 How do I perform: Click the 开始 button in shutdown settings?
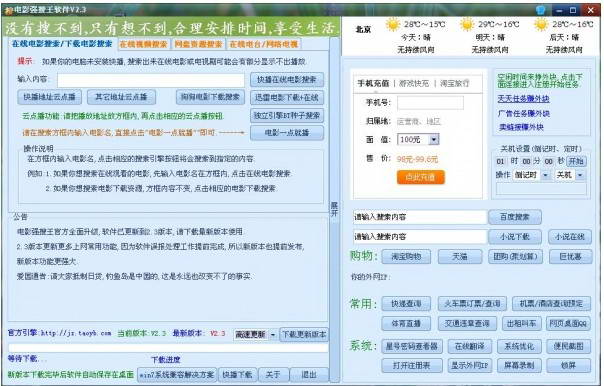pos(576,161)
